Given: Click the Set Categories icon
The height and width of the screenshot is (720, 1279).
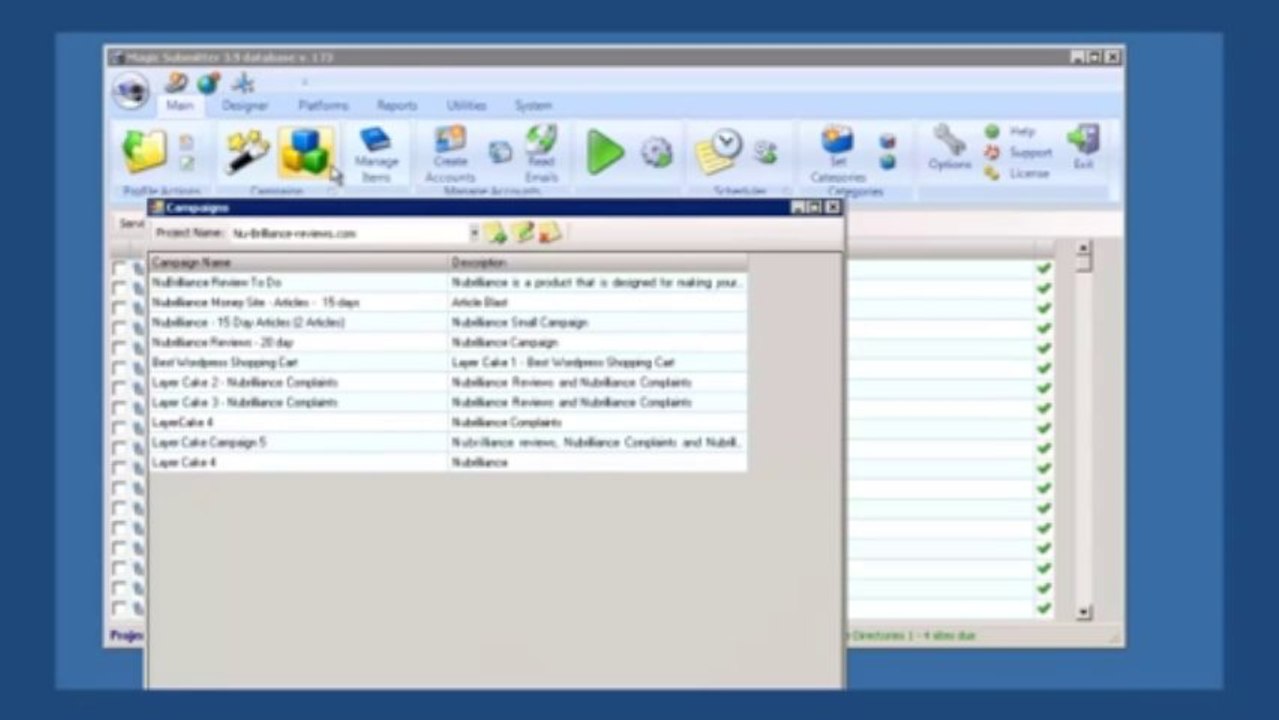Looking at the screenshot, I should [838, 155].
